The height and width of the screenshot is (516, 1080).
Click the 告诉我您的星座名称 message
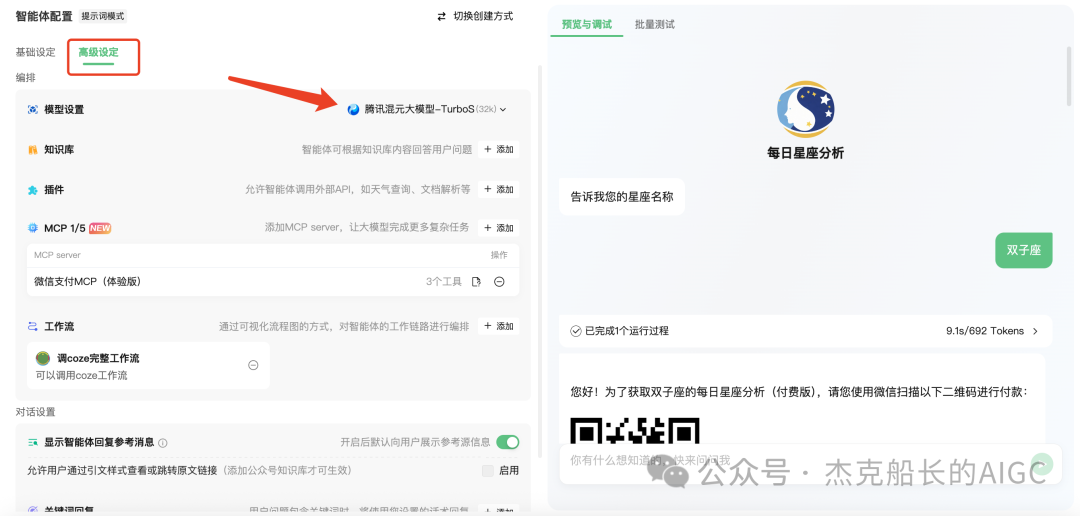[622, 197]
